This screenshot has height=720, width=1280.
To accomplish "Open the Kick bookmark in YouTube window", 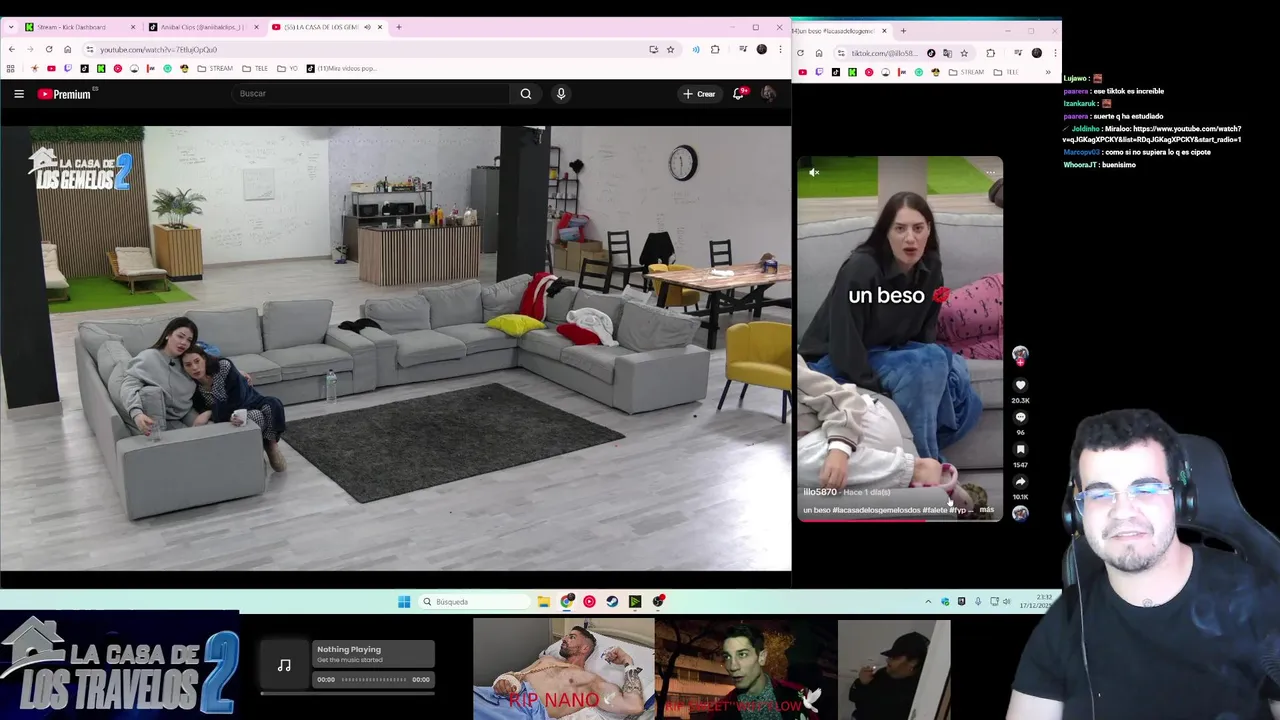I will [x=101, y=69].
